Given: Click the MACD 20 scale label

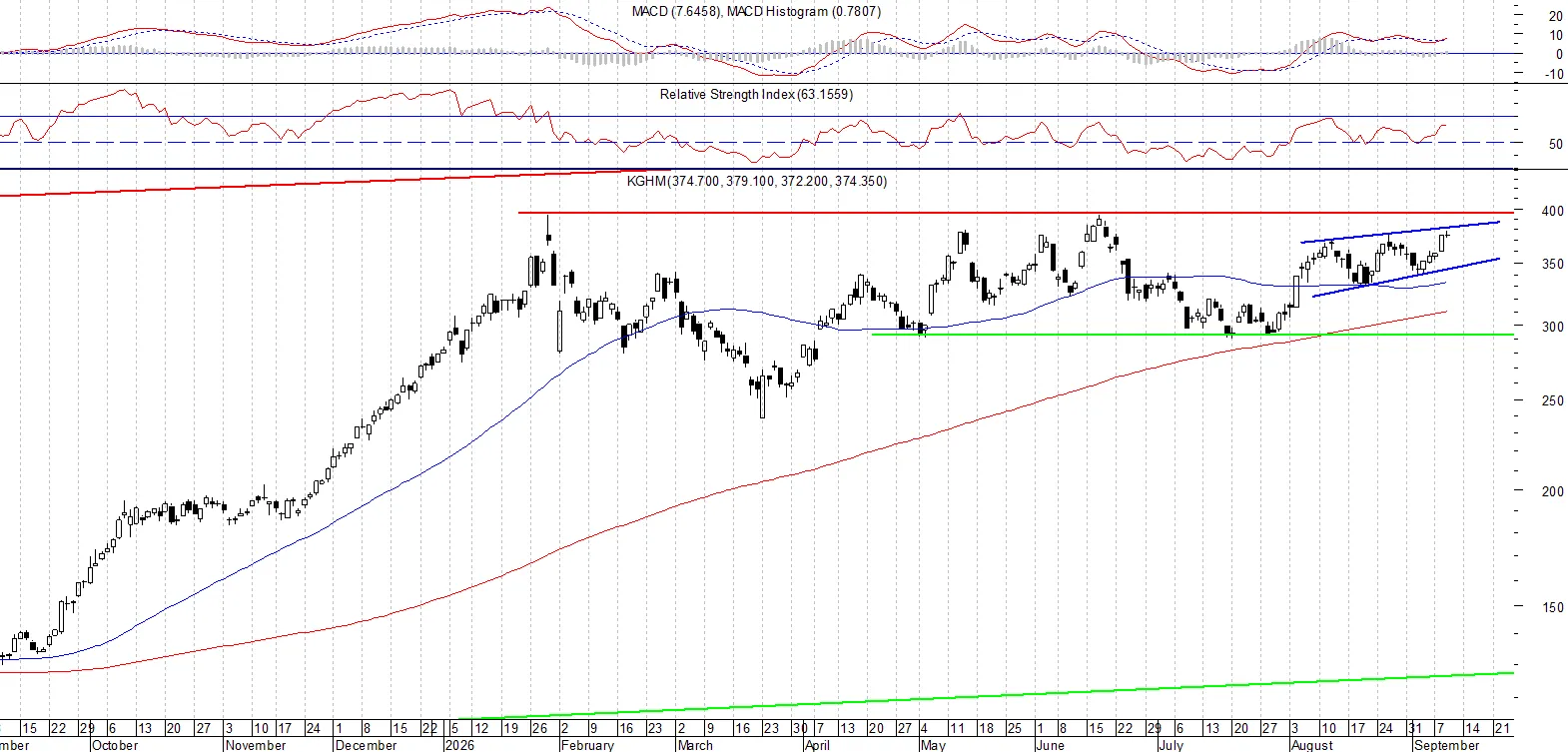Looking at the screenshot, I should (1556, 16).
